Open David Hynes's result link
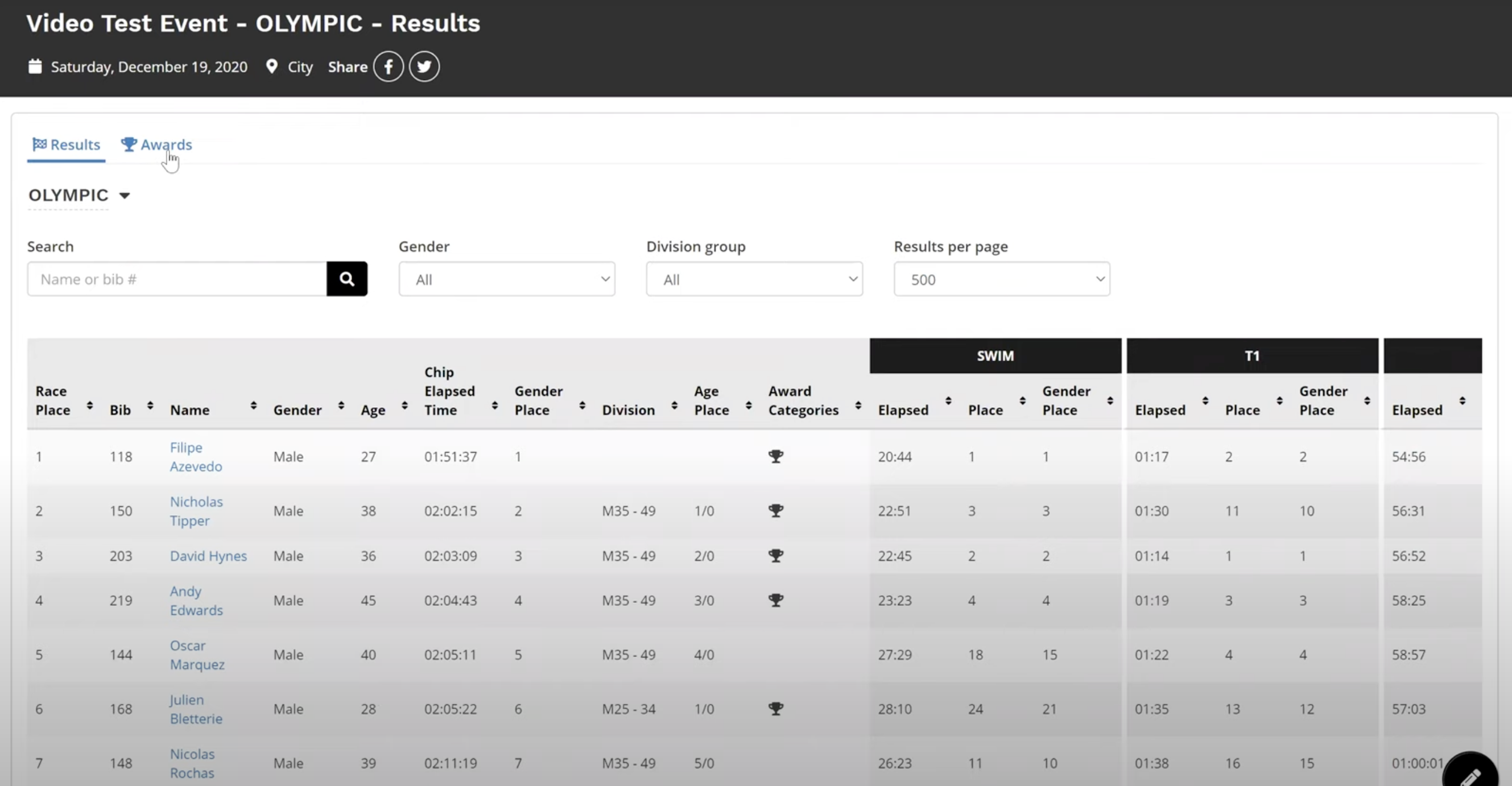 tap(208, 556)
